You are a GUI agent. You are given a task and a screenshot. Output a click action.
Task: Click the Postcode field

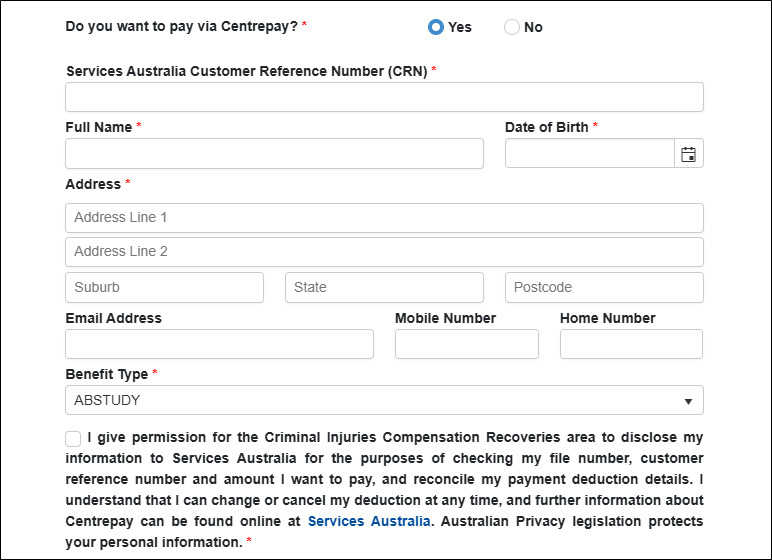(604, 287)
